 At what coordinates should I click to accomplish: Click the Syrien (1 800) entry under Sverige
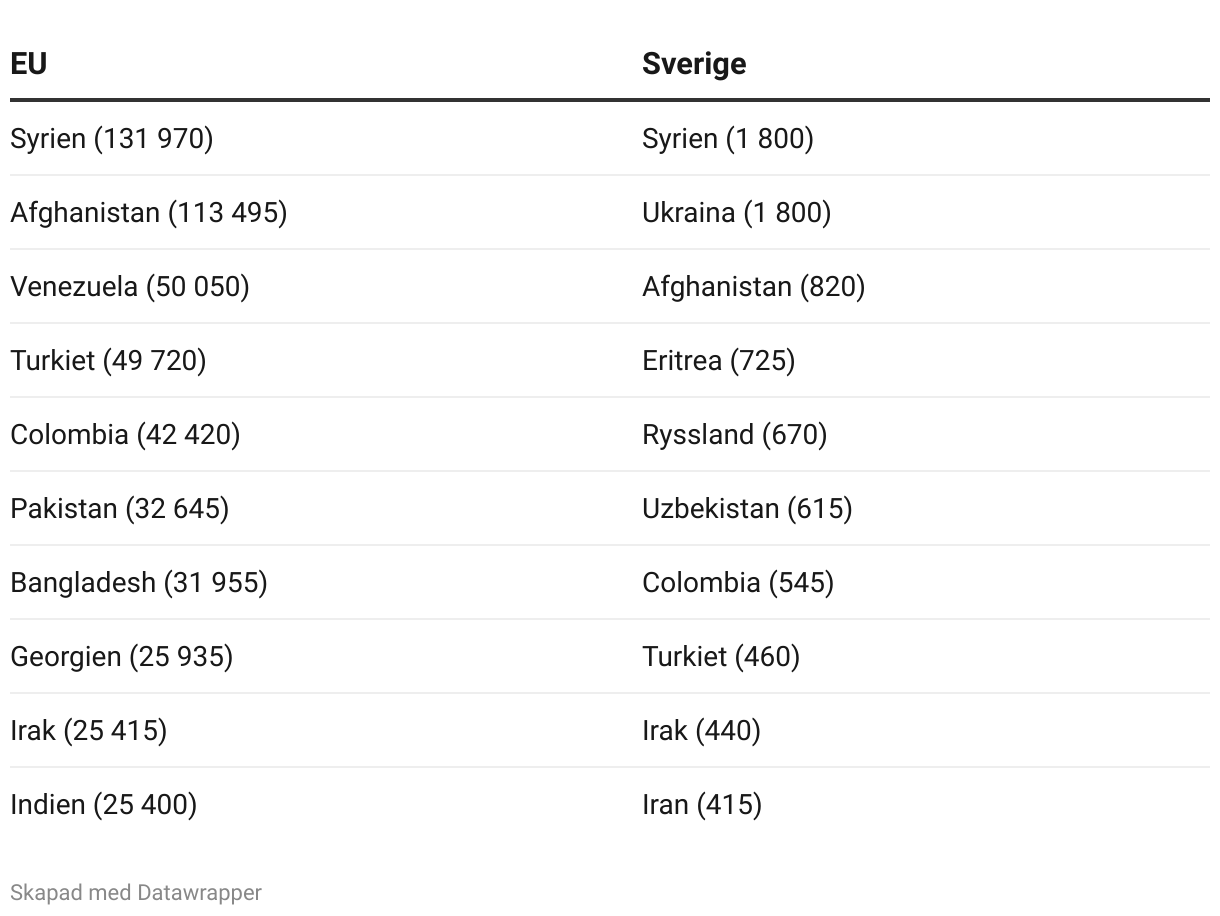pyautogui.click(x=728, y=138)
